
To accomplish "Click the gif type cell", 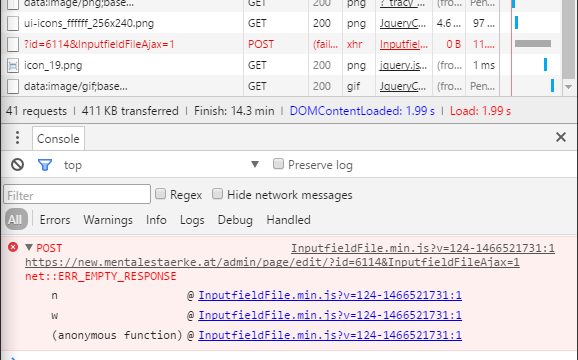I will point(354,87).
